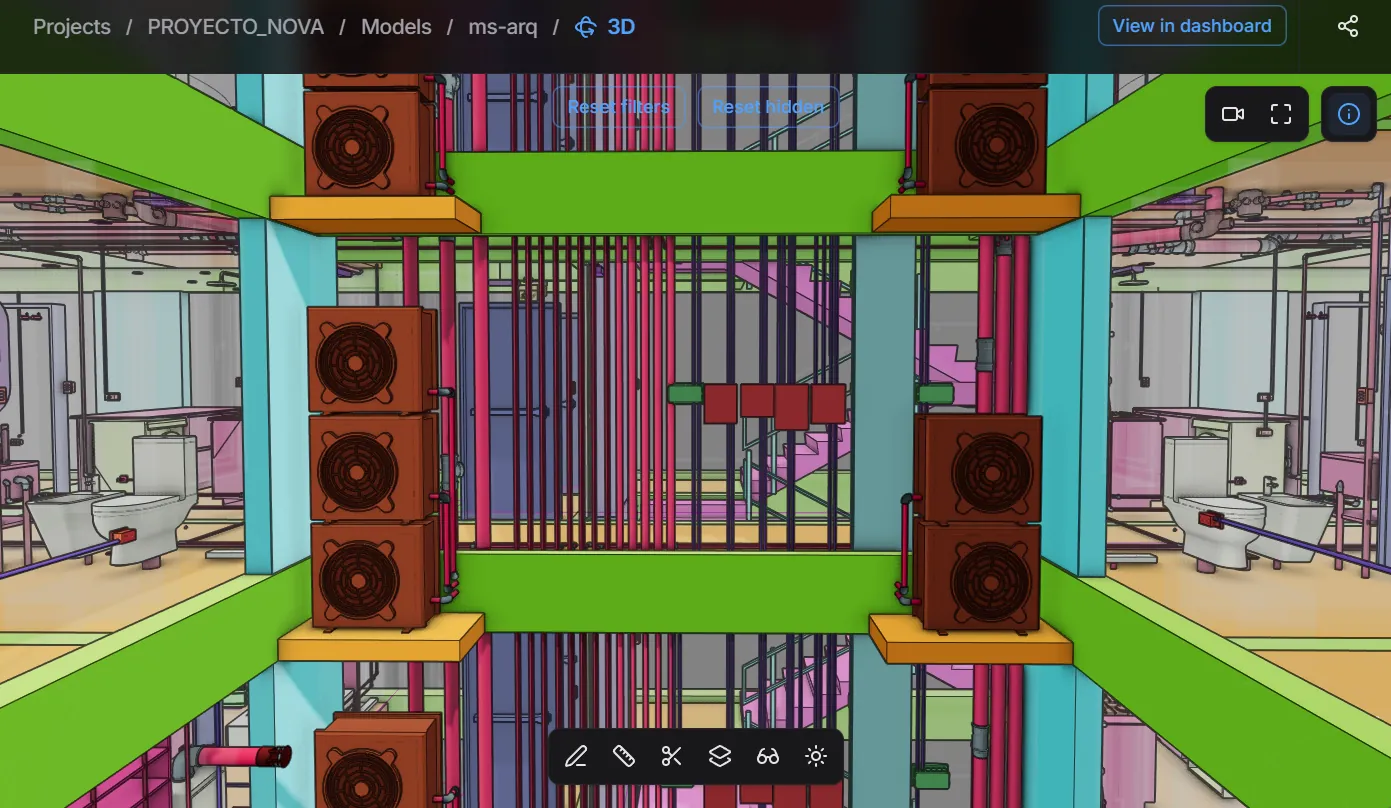
Task: Navigate to Models breadcrumb
Action: pyautogui.click(x=396, y=27)
